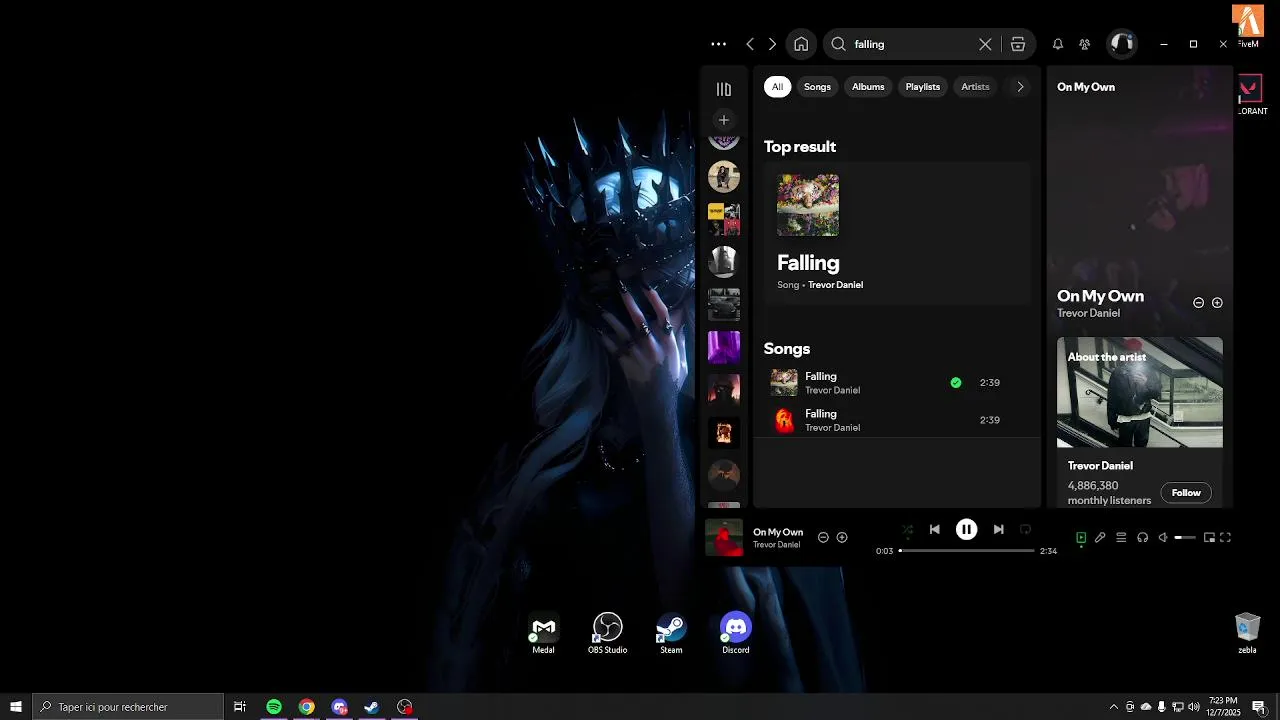Image resolution: width=1280 pixels, height=720 pixels.
Task: Open the miniplayer icon
Action: tap(1209, 538)
